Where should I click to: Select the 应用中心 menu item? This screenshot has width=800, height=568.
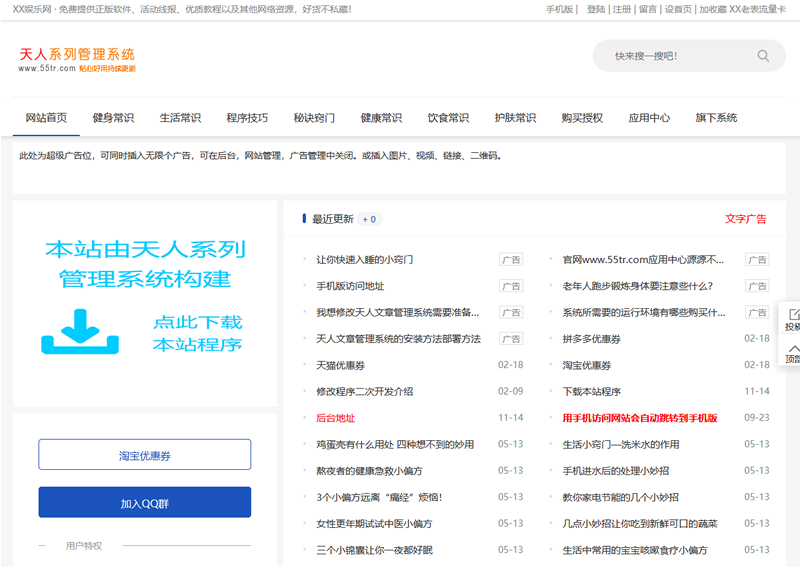[x=649, y=118]
